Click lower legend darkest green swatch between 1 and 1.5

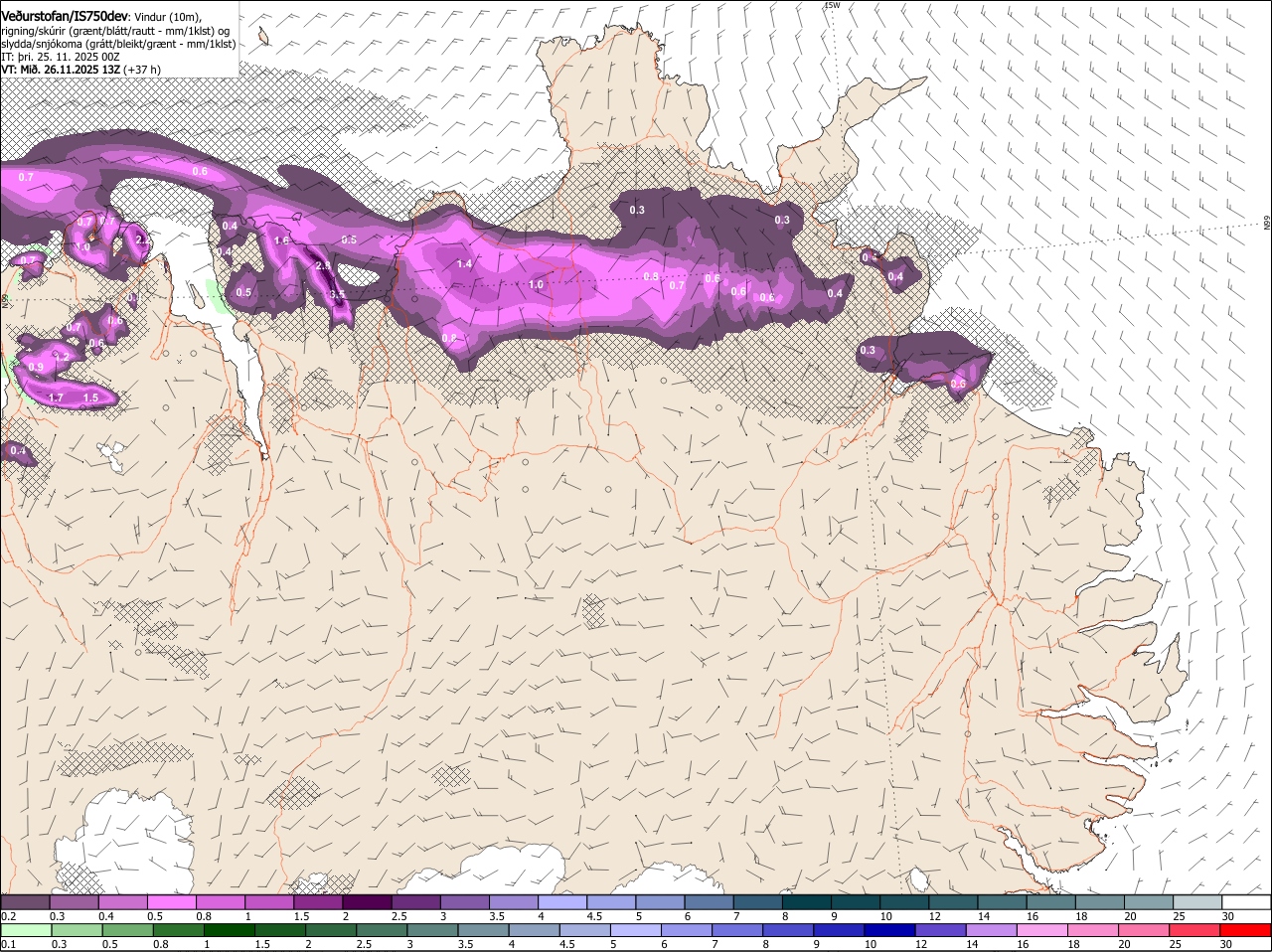(x=229, y=930)
